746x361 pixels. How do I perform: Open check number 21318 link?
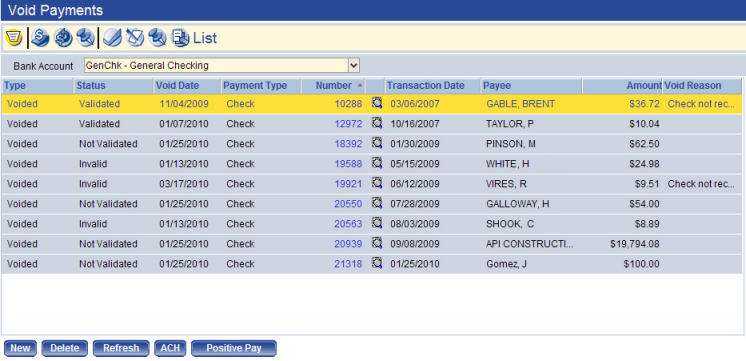click(x=348, y=263)
